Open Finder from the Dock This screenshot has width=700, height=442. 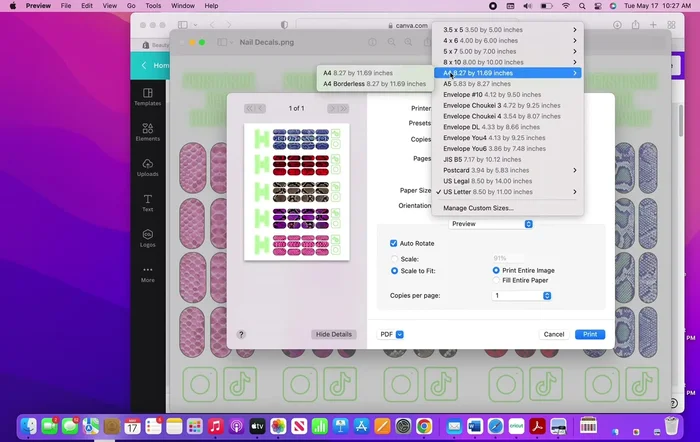[x=29, y=426]
